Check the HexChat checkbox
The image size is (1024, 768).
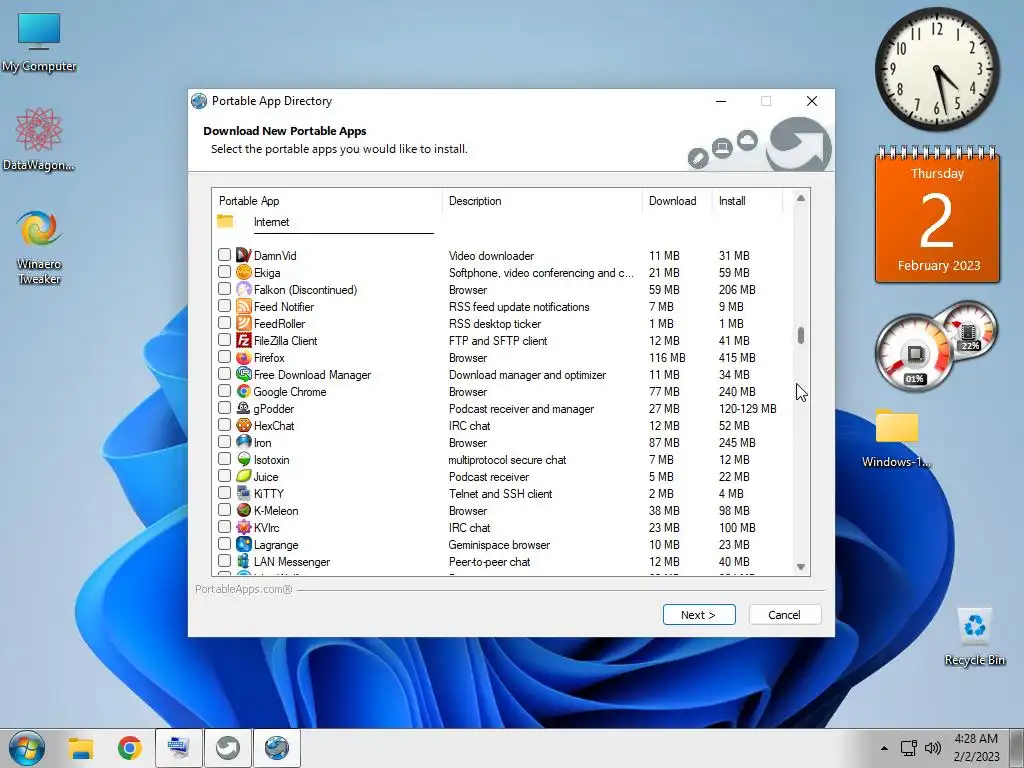click(x=224, y=424)
